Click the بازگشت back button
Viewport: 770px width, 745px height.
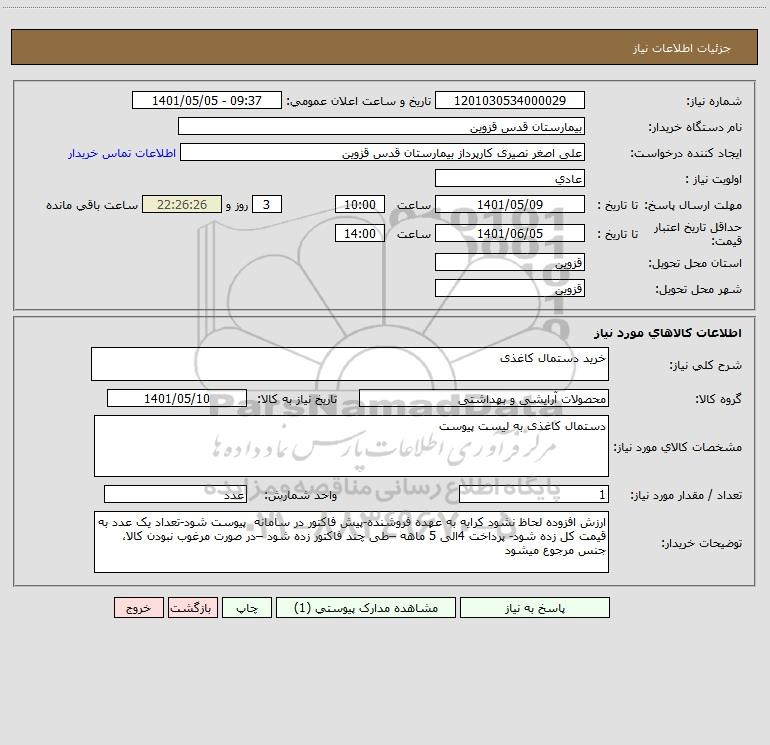click(x=192, y=608)
